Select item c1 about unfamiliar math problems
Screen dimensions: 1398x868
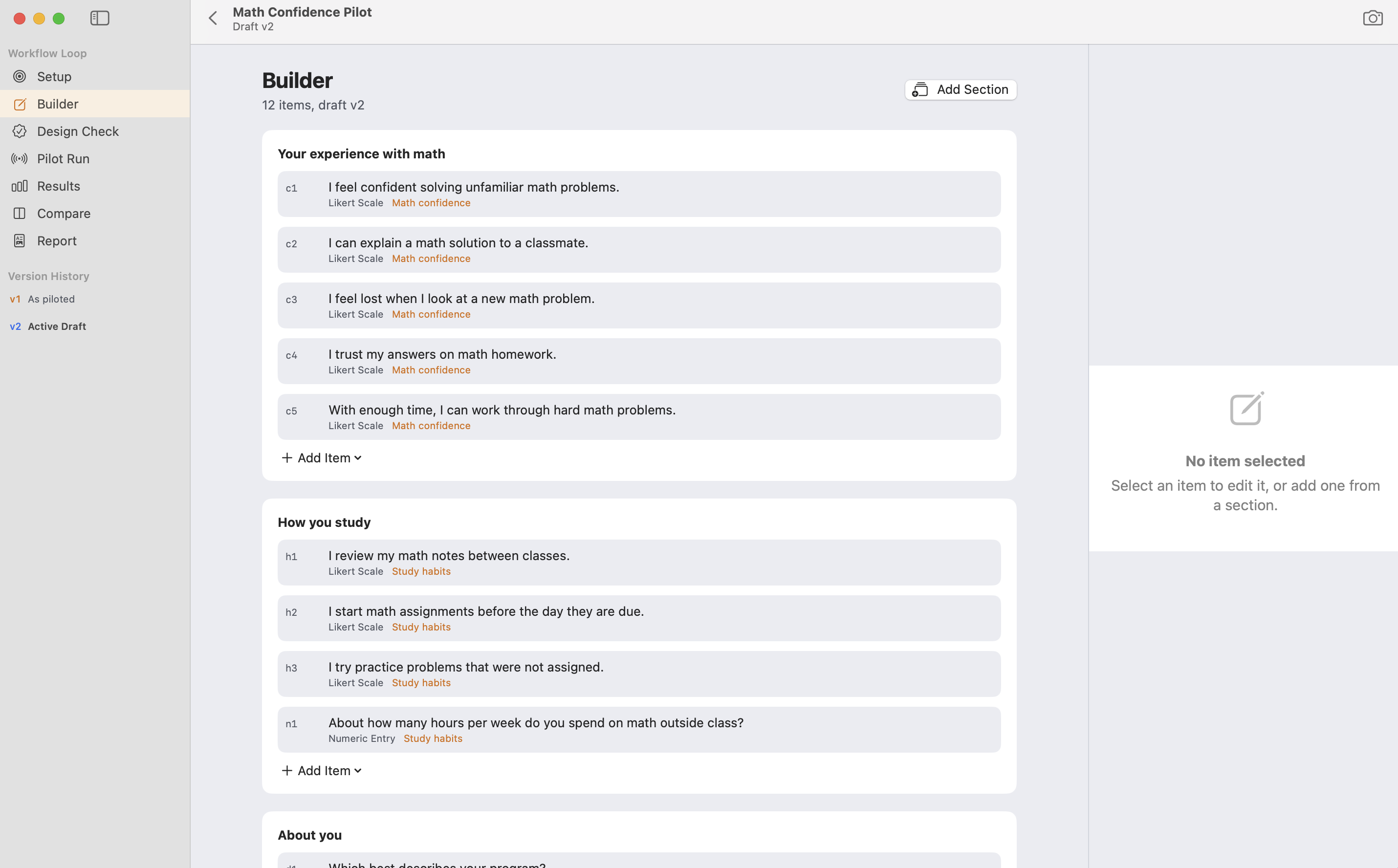639,194
